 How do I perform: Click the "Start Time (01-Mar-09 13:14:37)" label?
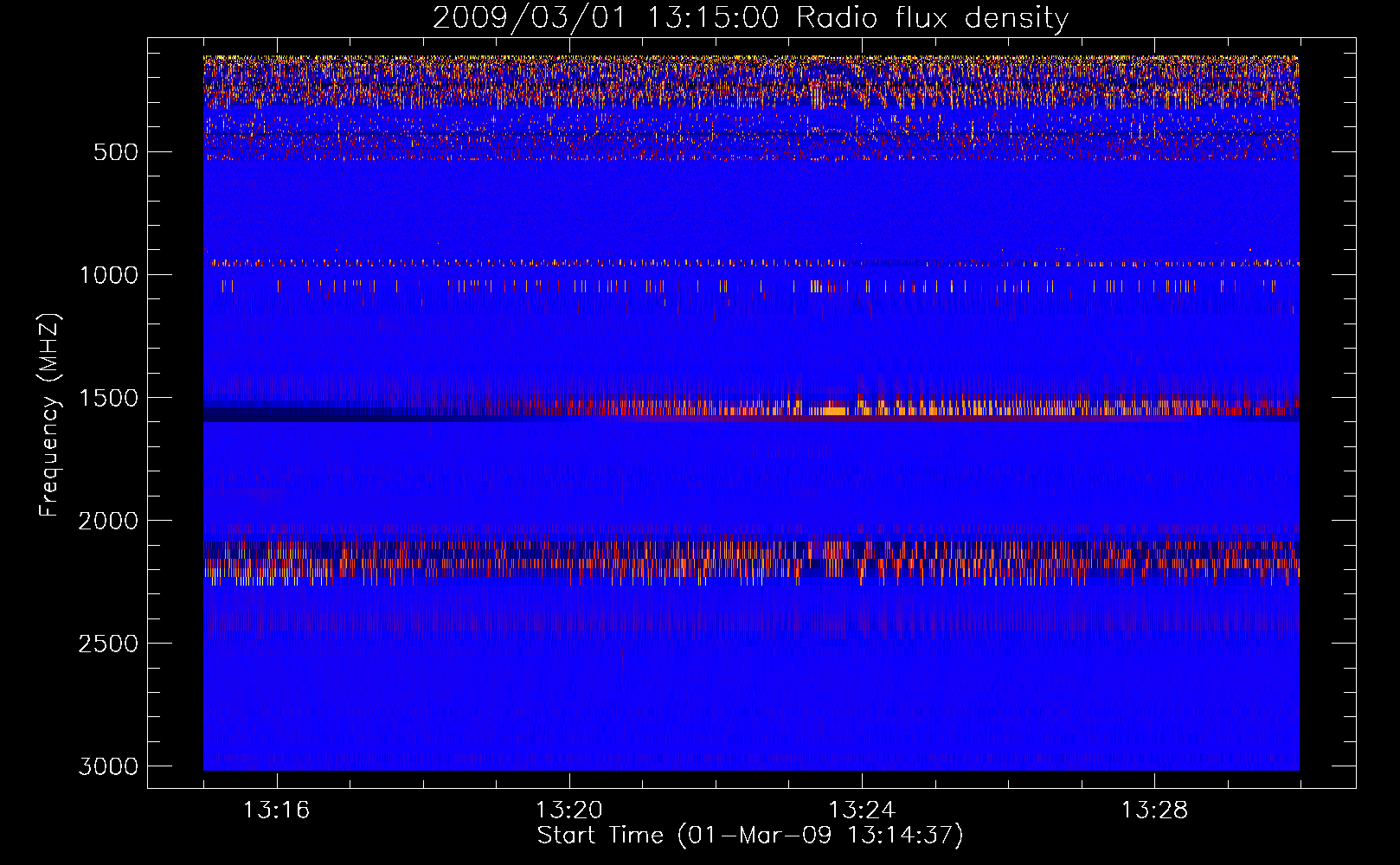pos(750,836)
